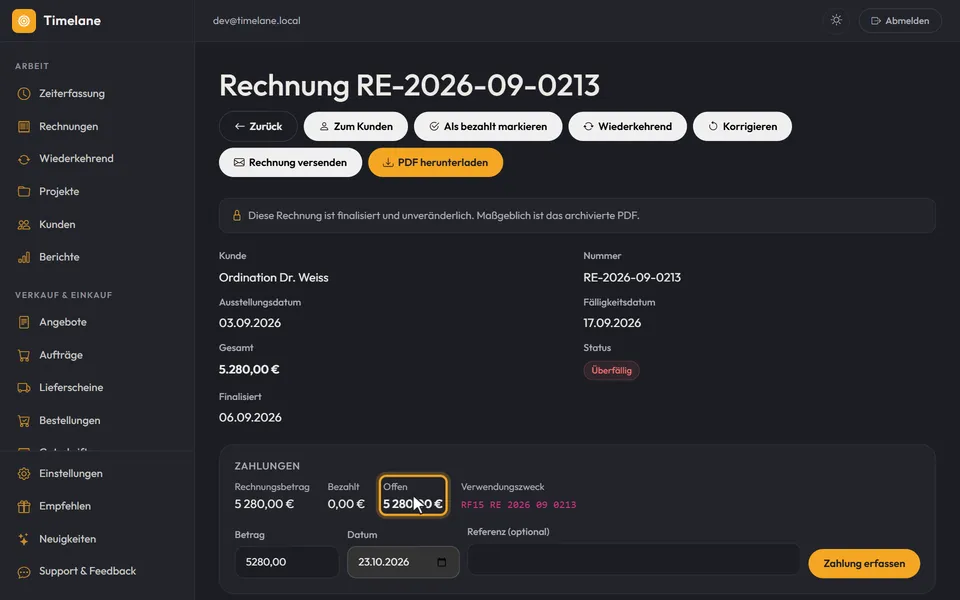Click the Wiederkehrend action button
The image size is (960, 600).
(628, 126)
